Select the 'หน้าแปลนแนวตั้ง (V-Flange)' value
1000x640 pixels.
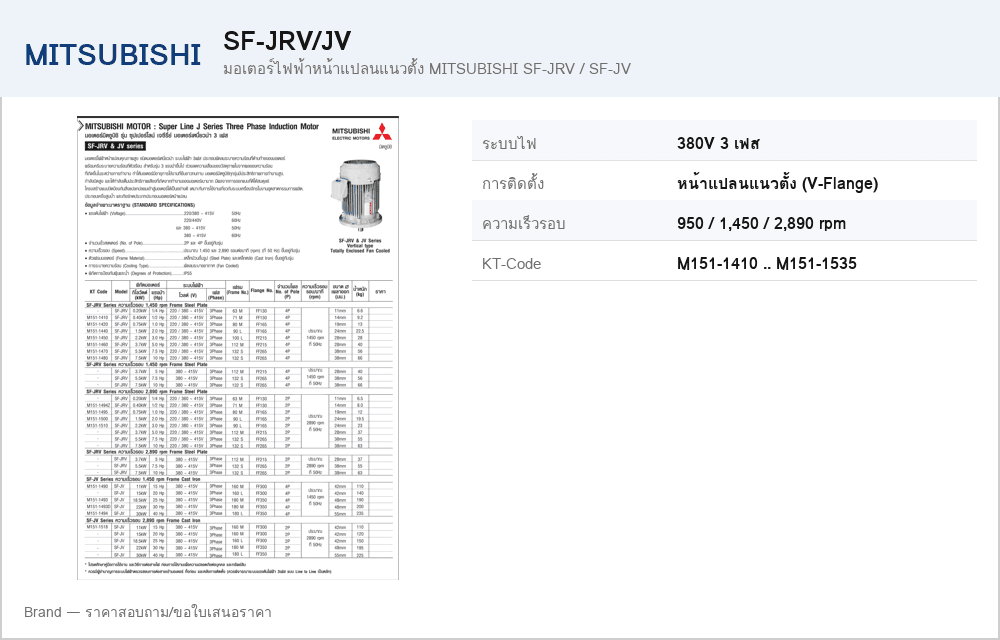tap(777, 184)
